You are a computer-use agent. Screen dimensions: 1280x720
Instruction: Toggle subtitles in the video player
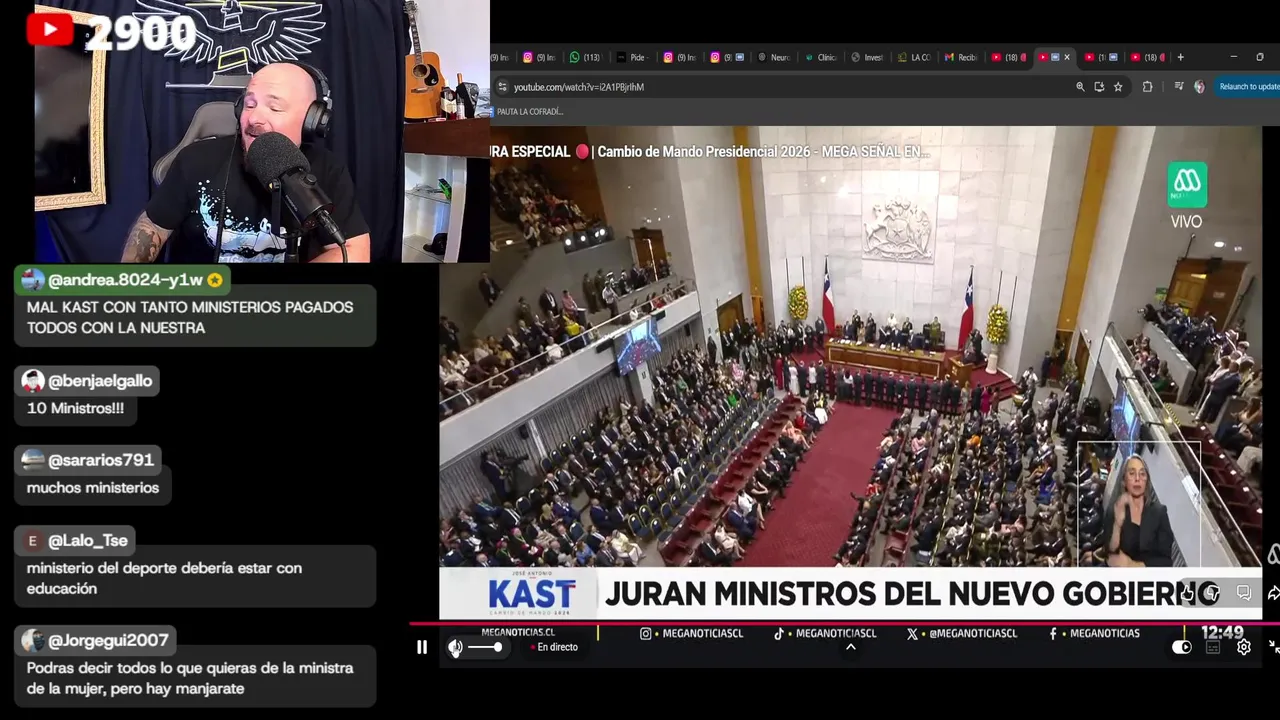point(1213,647)
